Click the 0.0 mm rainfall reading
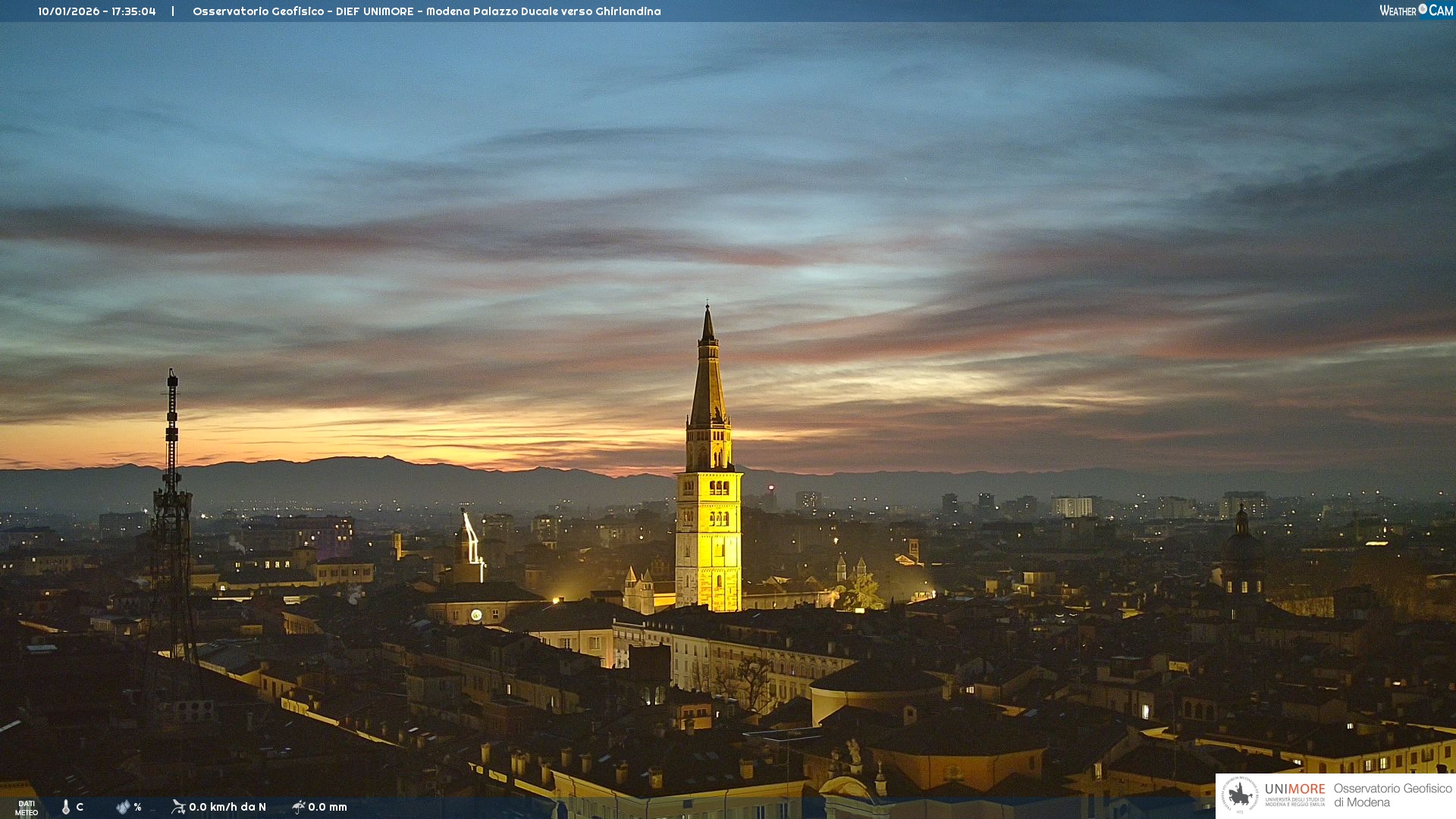The image size is (1456, 819). [x=328, y=807]
